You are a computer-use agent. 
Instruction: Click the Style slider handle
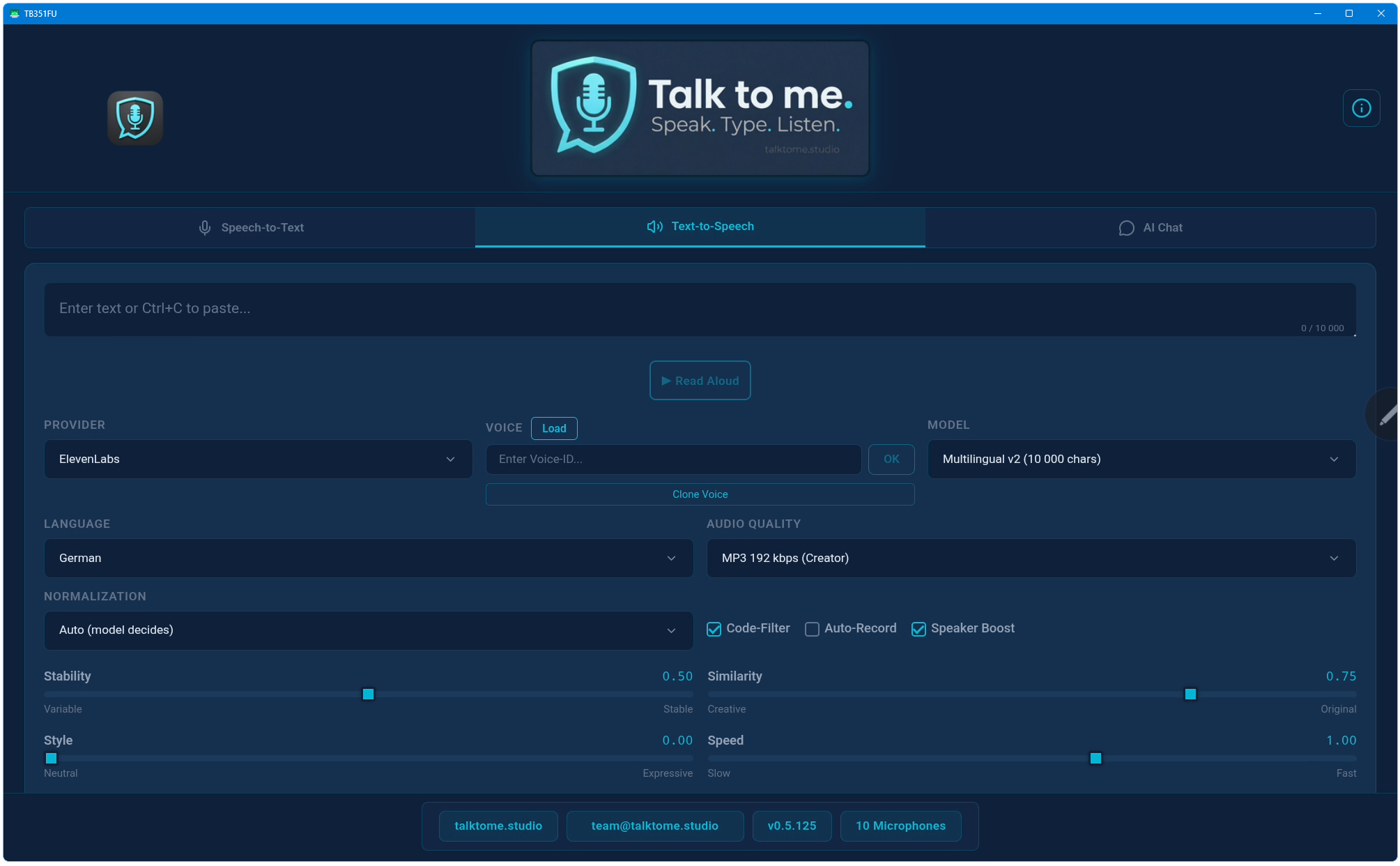click(51, 759)
